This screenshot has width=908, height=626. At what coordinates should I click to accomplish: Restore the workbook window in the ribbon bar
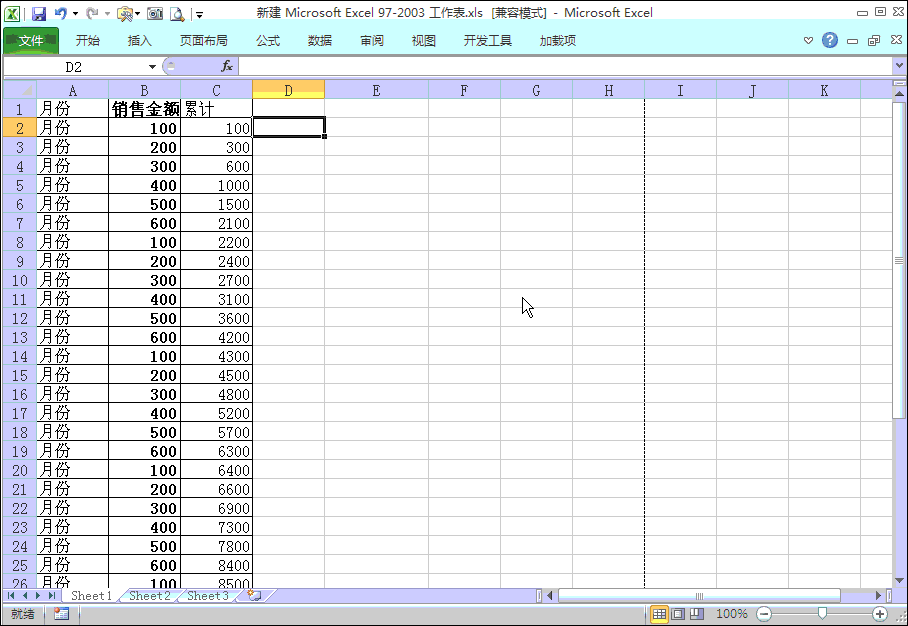[874, 41]
